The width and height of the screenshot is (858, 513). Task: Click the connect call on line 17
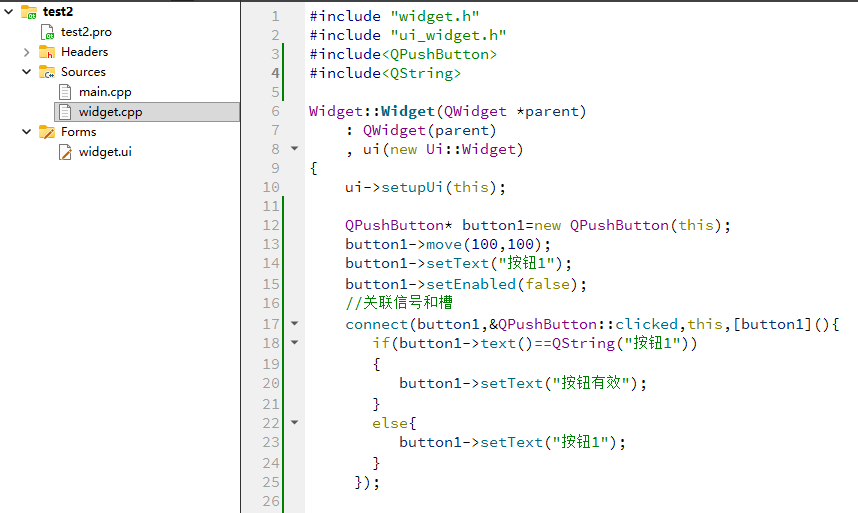point(376,324)
